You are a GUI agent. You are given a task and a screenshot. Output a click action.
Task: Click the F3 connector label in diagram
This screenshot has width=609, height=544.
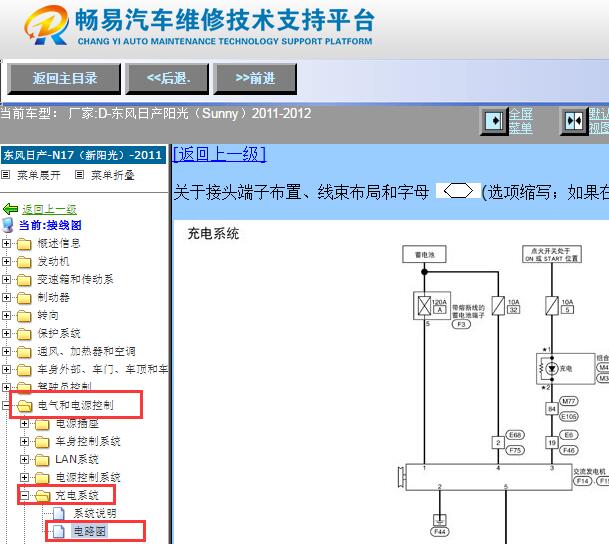point(461,324)
